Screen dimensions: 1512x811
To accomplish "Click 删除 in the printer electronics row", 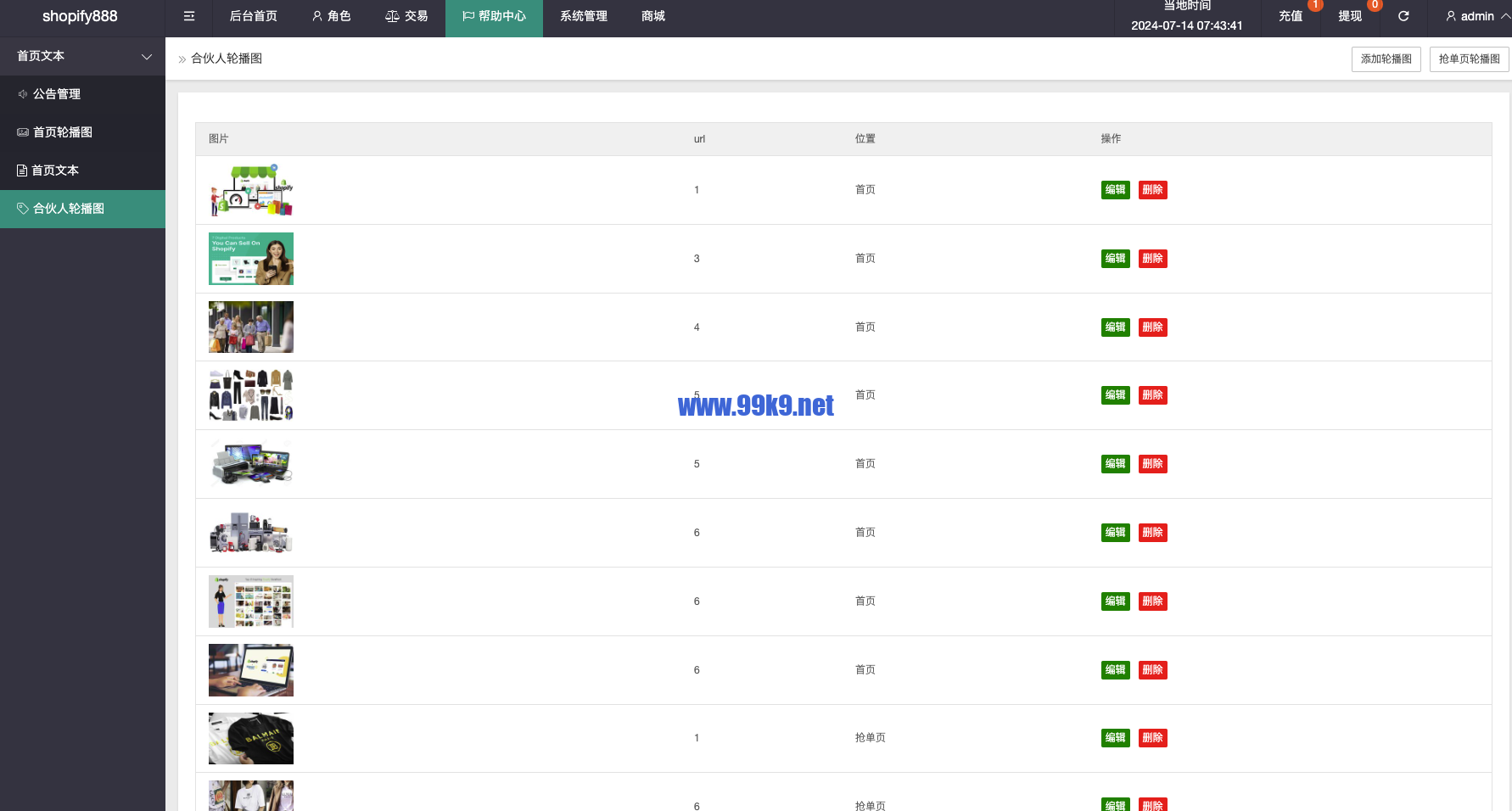I will coord(1153,464).
